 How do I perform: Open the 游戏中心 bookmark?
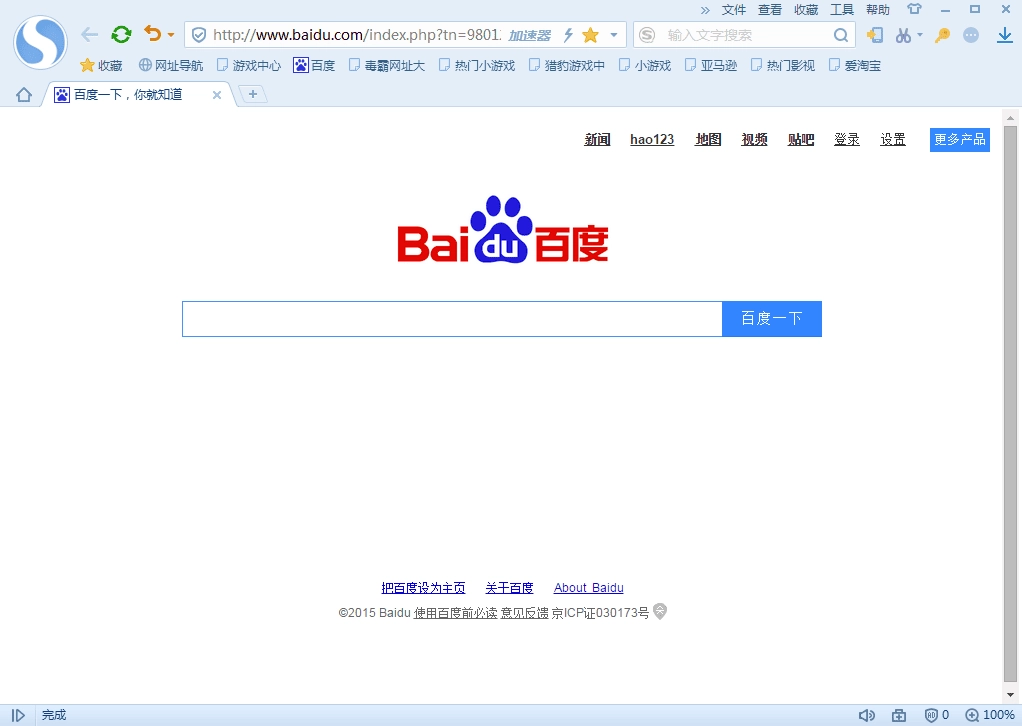(249, 65)
